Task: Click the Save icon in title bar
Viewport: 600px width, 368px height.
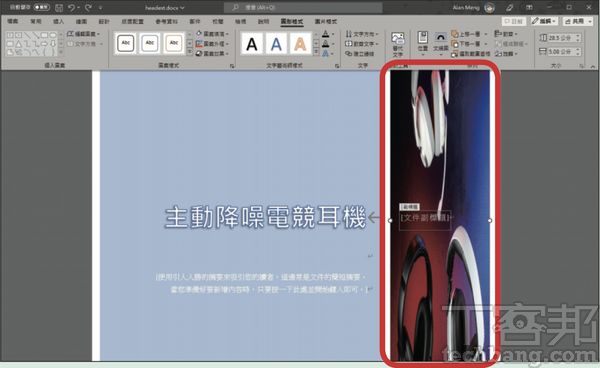Action: coord(59,7)
